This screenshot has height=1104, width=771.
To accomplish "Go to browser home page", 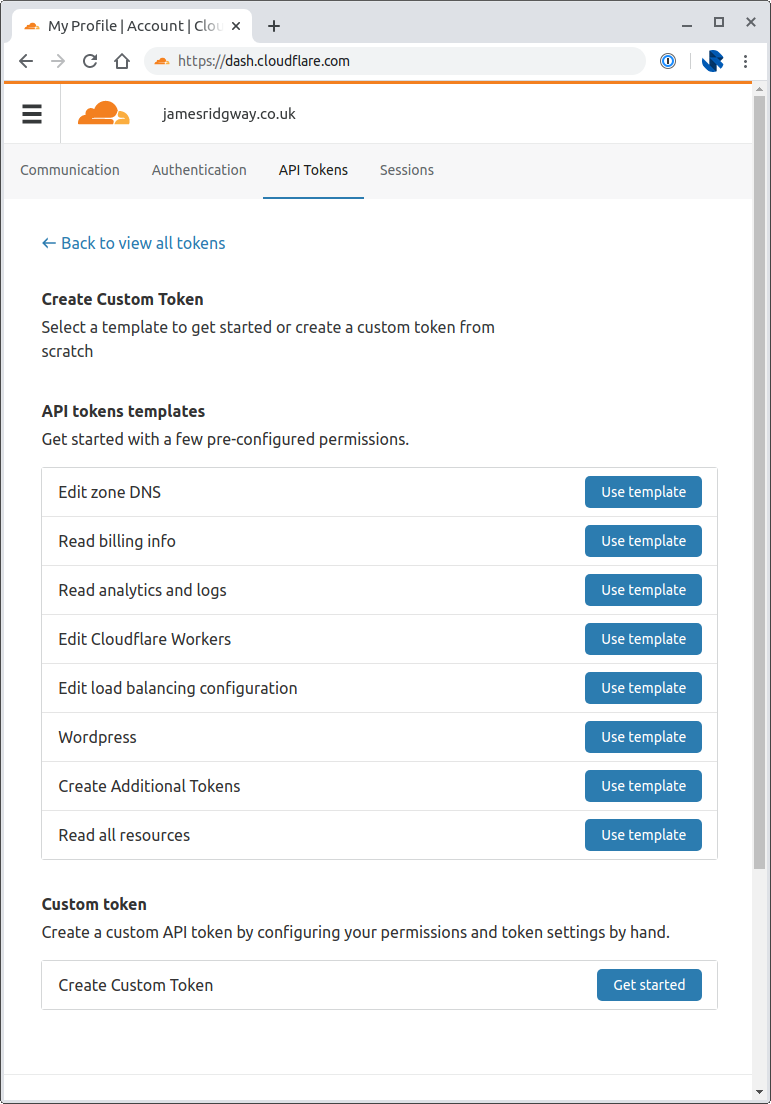I will click(122, 61).
